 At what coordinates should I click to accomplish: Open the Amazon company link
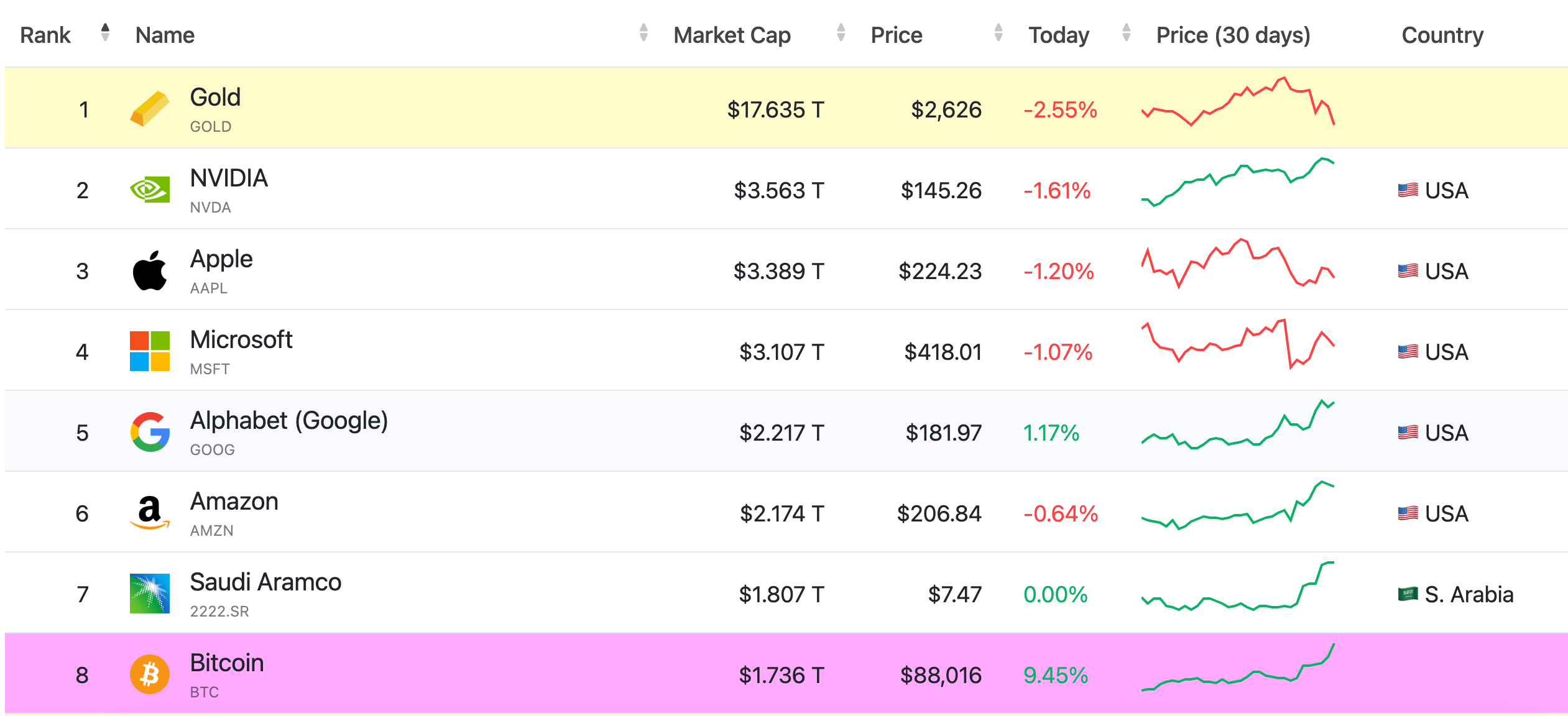[x=234, y=501]
